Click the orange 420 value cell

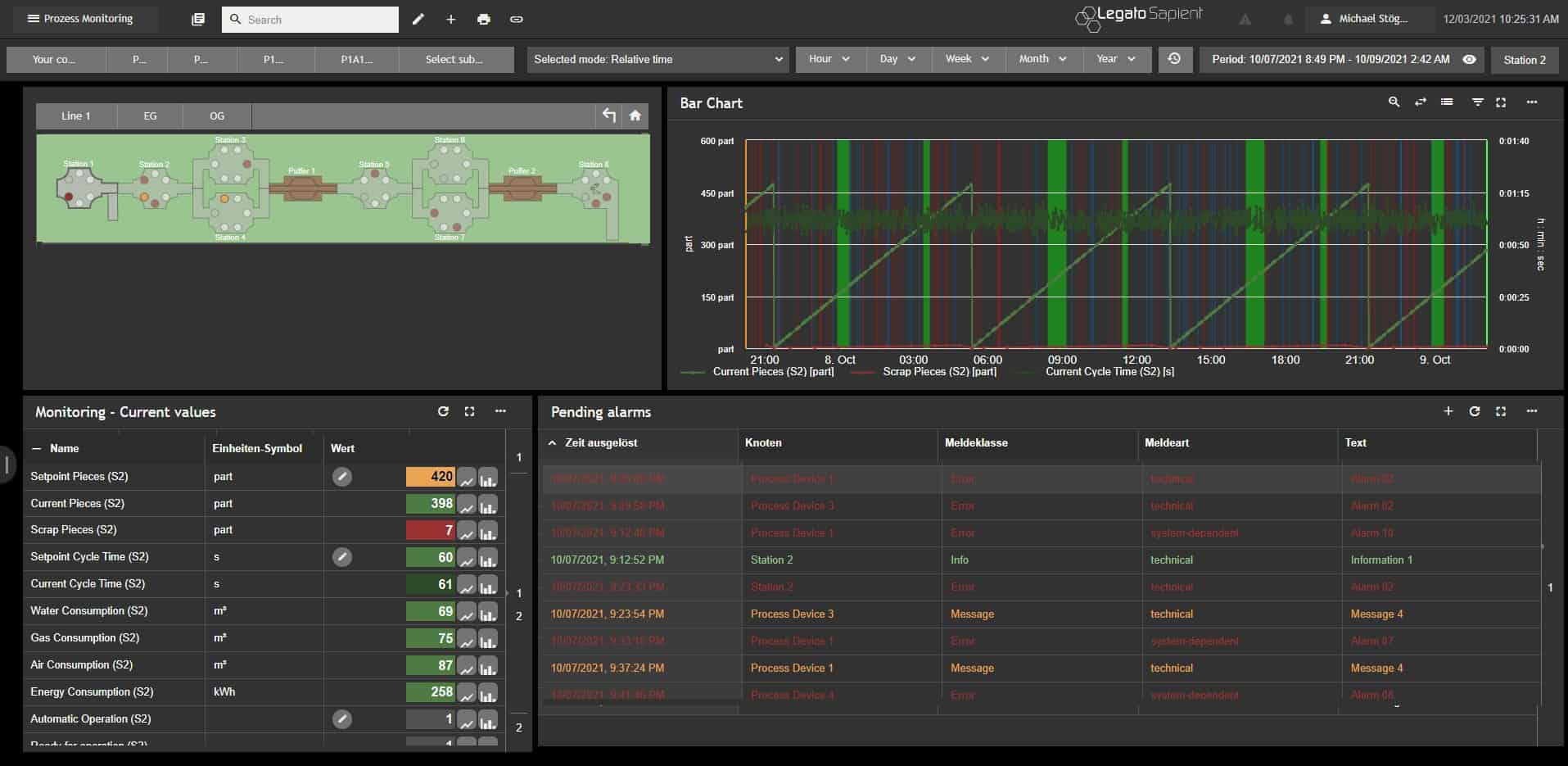coord(431,477)
